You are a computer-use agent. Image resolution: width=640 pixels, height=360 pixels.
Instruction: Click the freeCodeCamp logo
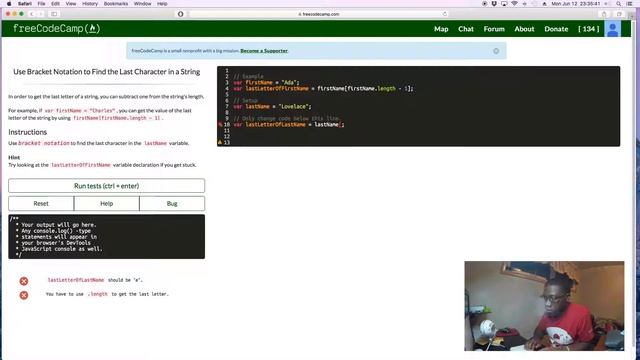(56, 29)
